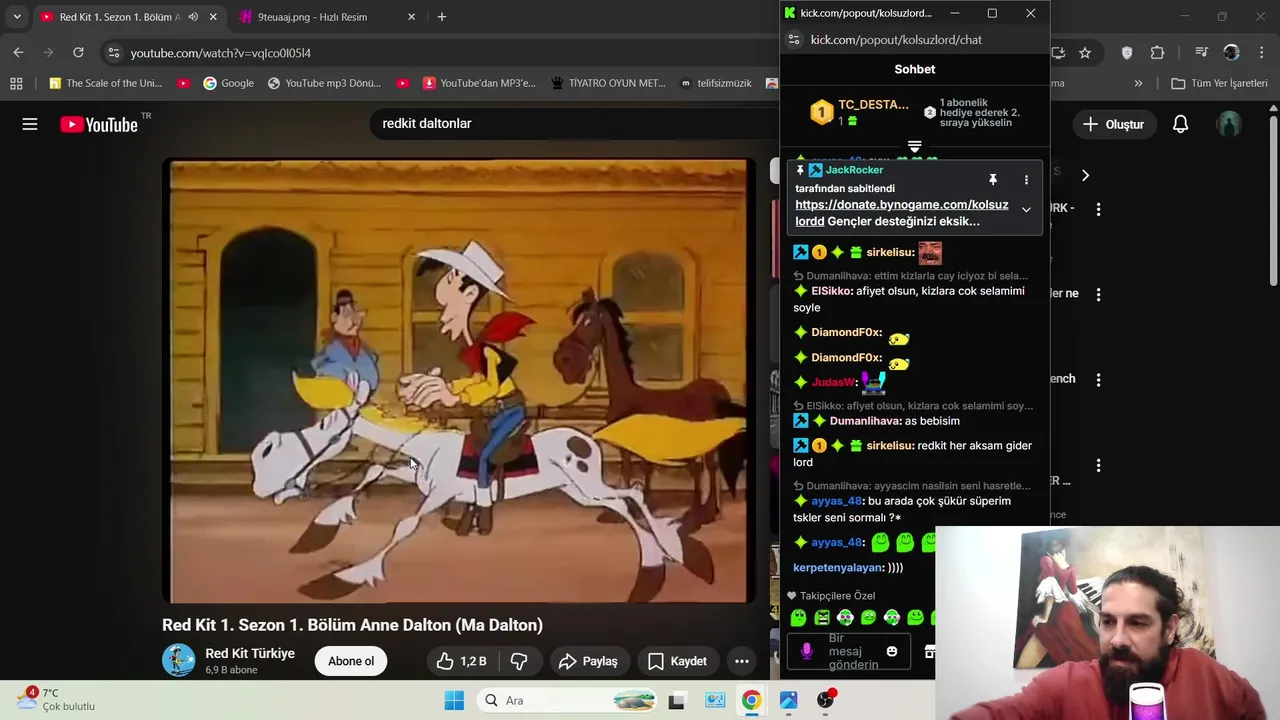Open a new Chrome tab

441,17
